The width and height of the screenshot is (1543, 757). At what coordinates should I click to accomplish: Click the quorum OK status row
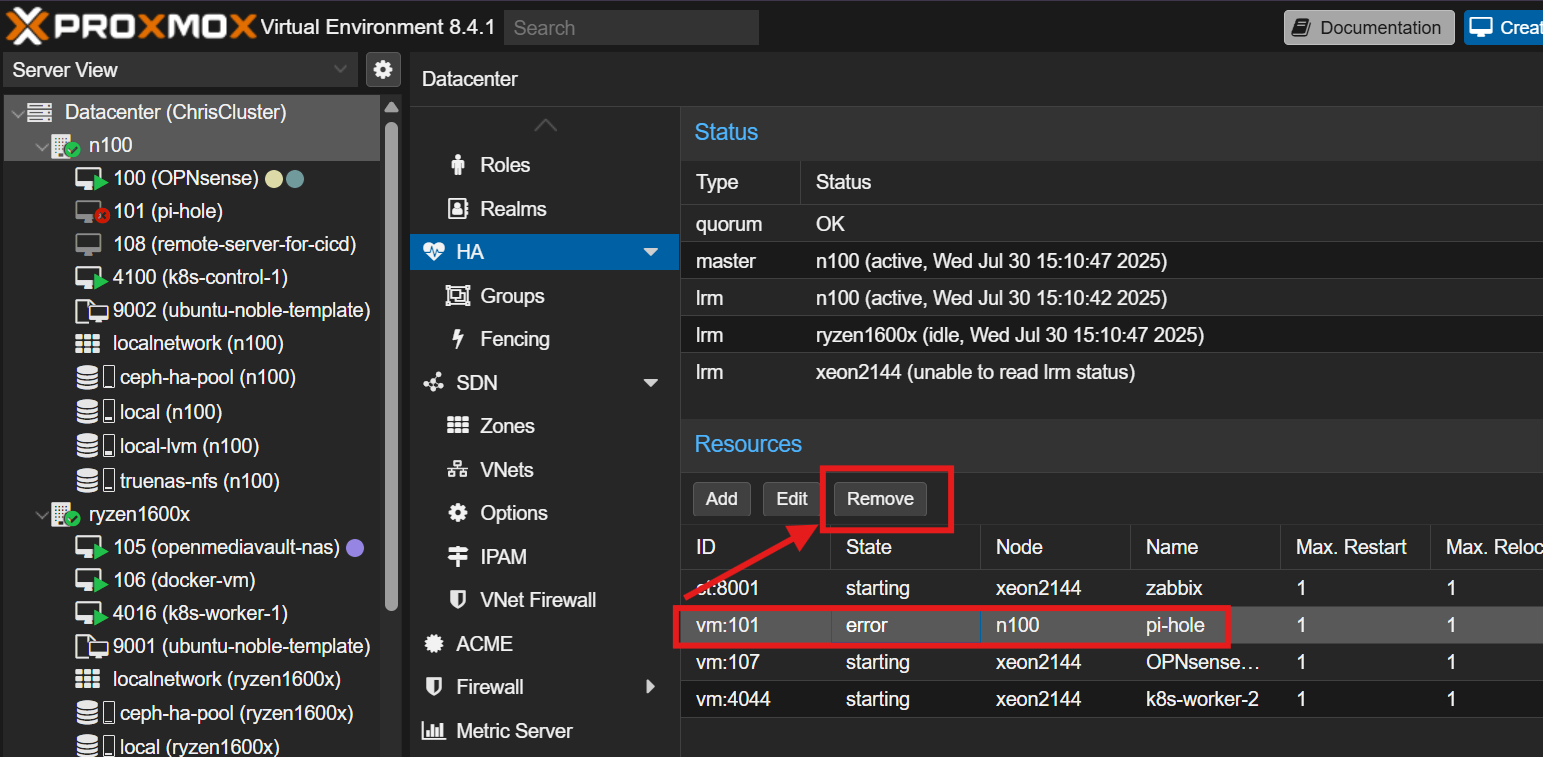1112,224
